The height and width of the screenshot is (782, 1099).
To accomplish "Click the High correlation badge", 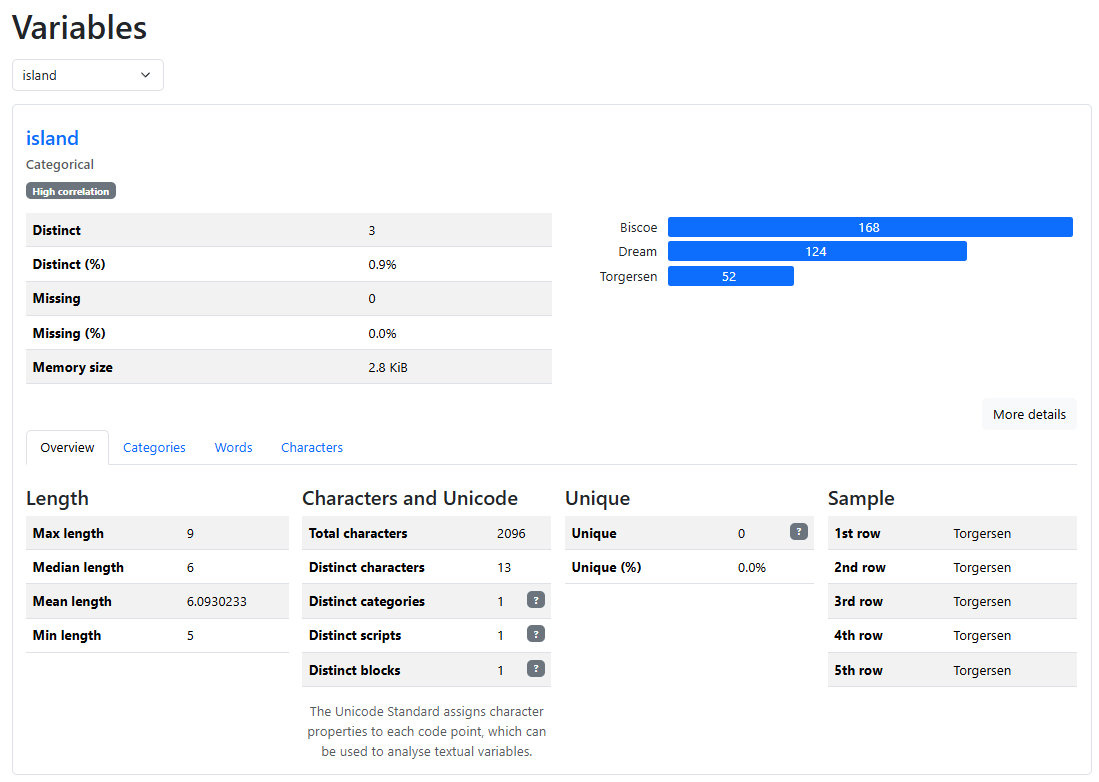I will (70, 190).
